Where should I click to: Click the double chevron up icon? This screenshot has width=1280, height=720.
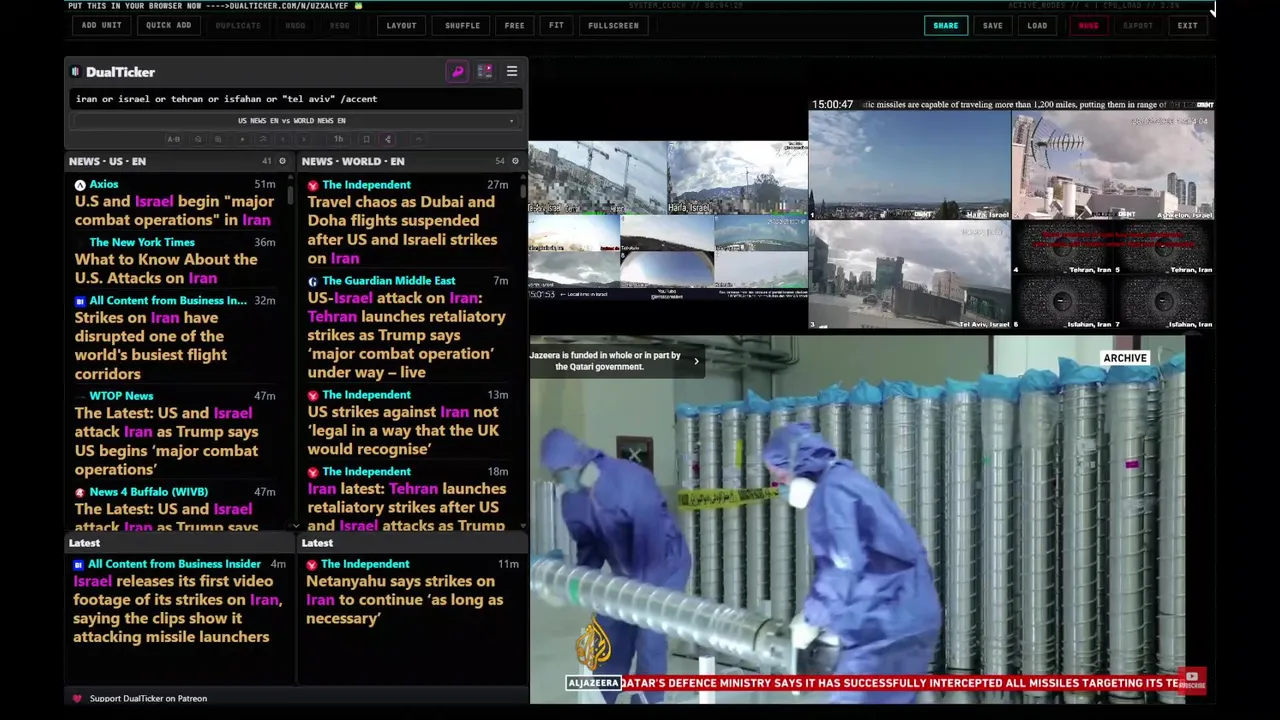click(262, 139)
